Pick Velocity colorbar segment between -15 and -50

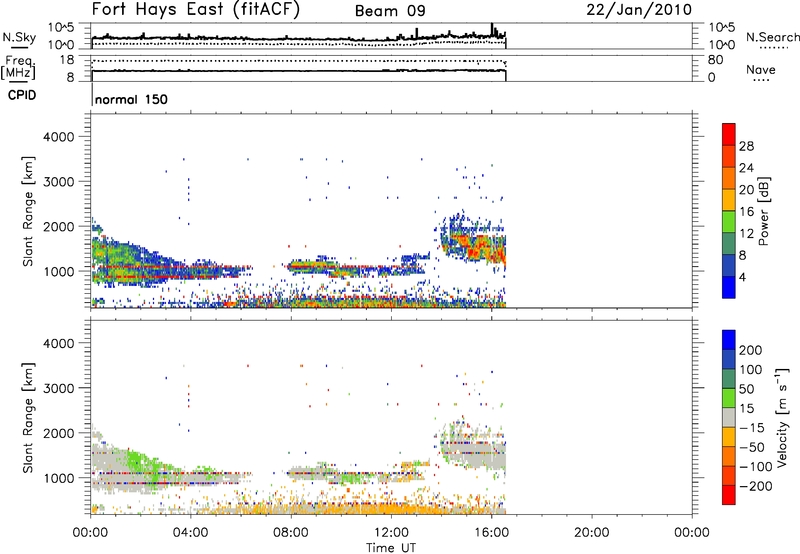729,437
